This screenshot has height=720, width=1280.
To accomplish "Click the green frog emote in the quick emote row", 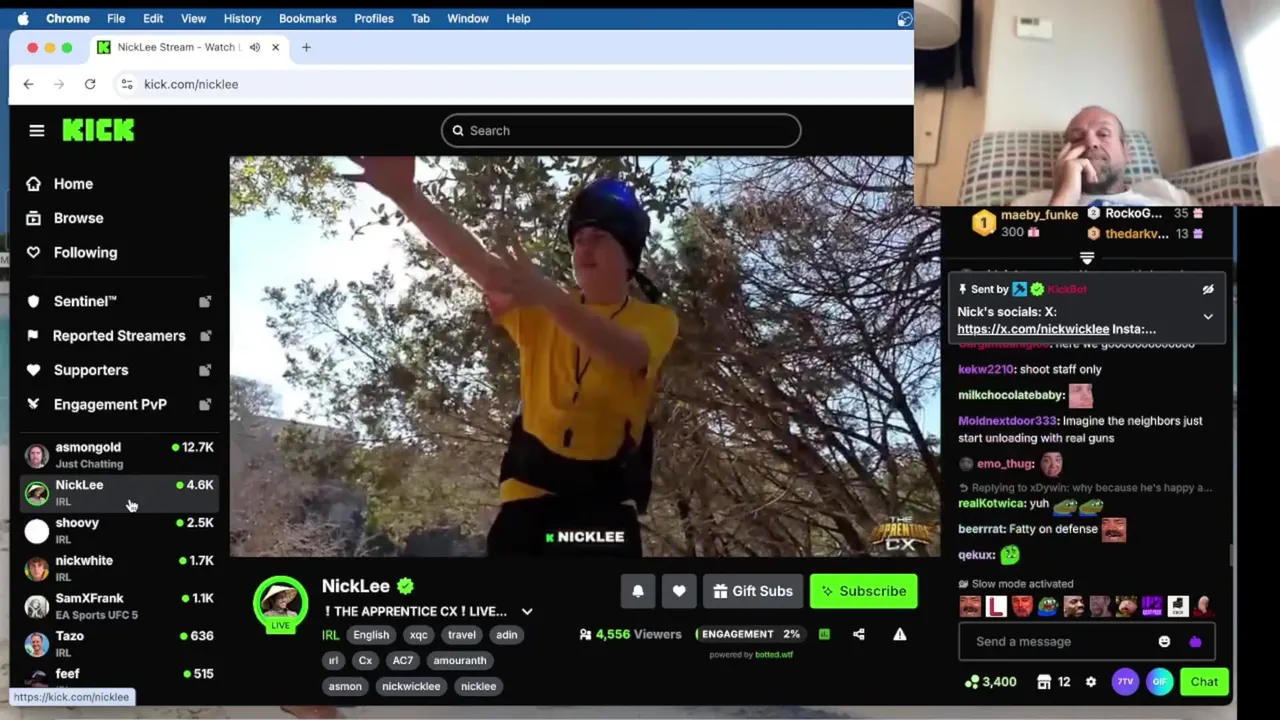I will (1047, 606).
